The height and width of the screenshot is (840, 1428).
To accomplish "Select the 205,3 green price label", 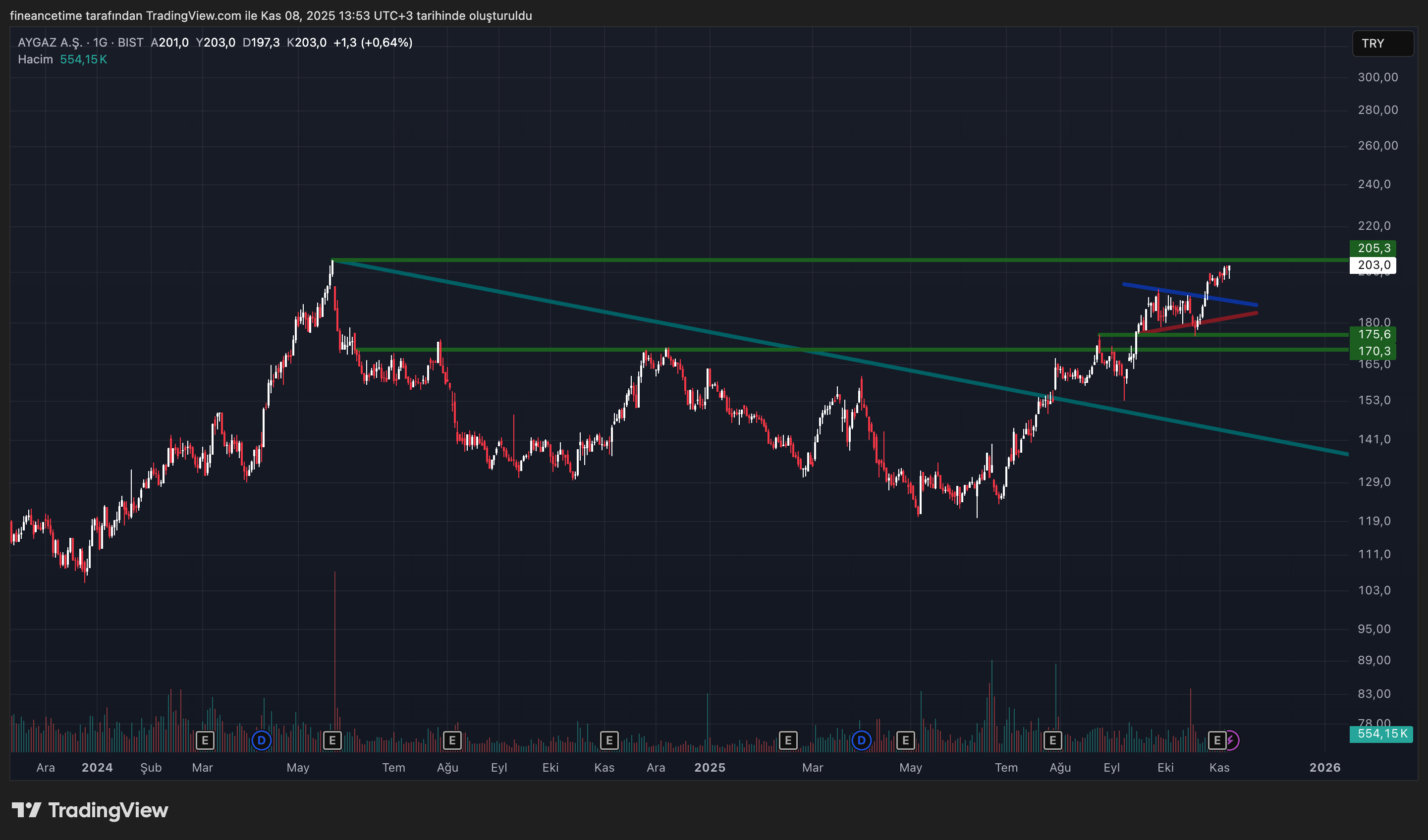I will pos(1373,248).
